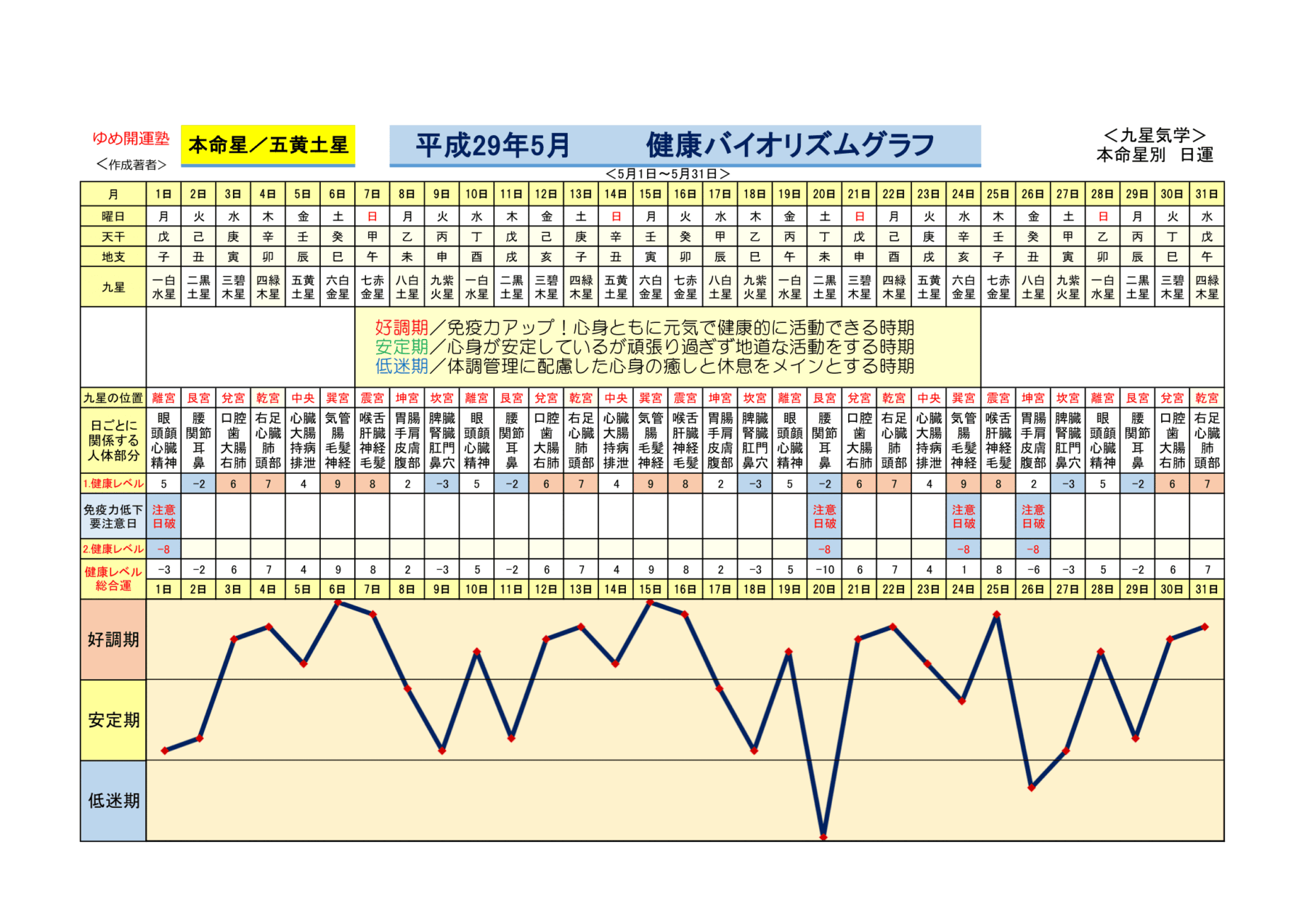The image size is (1307, 924).
Task: Click the graph data point on the 26th
Action: tap(1032, 788)
